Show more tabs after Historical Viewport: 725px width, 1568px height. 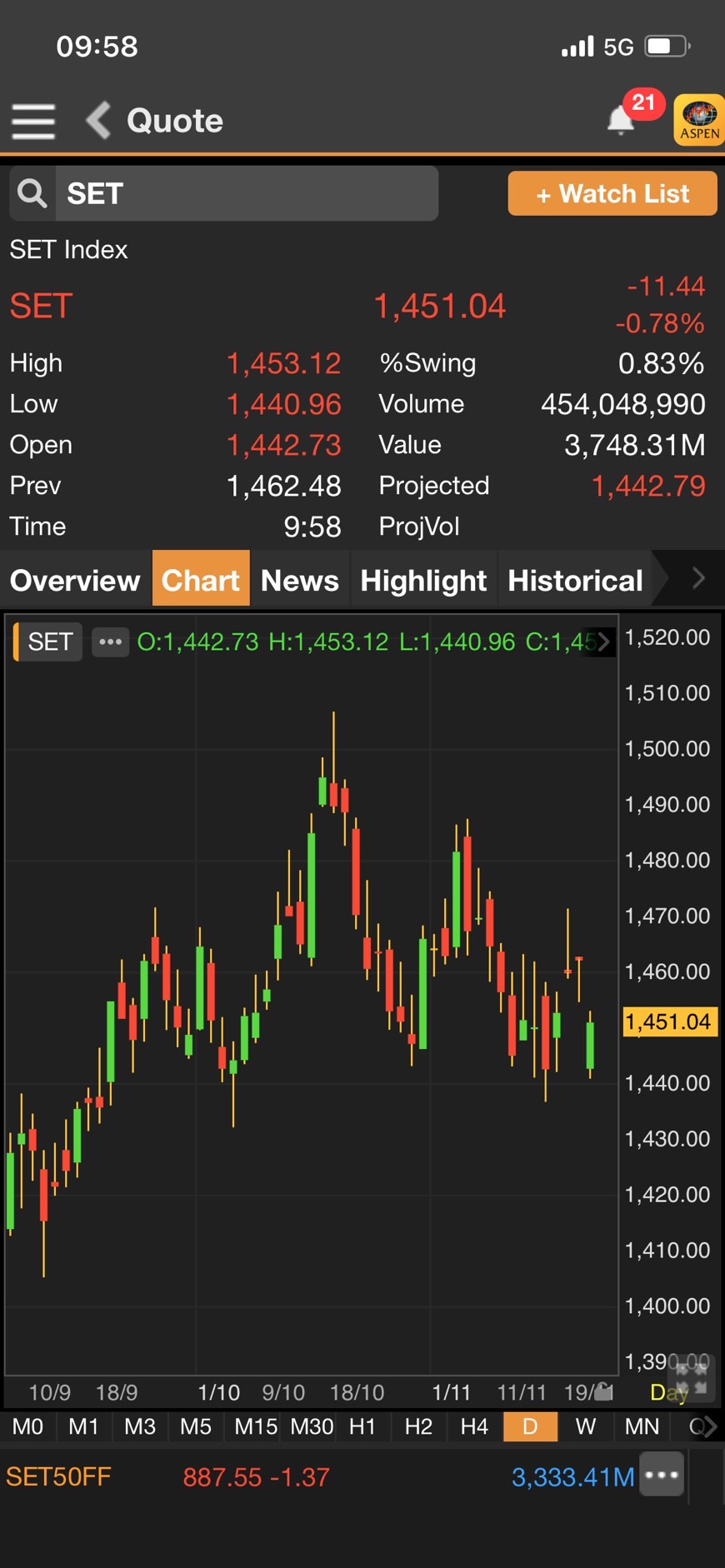(698, 578)
